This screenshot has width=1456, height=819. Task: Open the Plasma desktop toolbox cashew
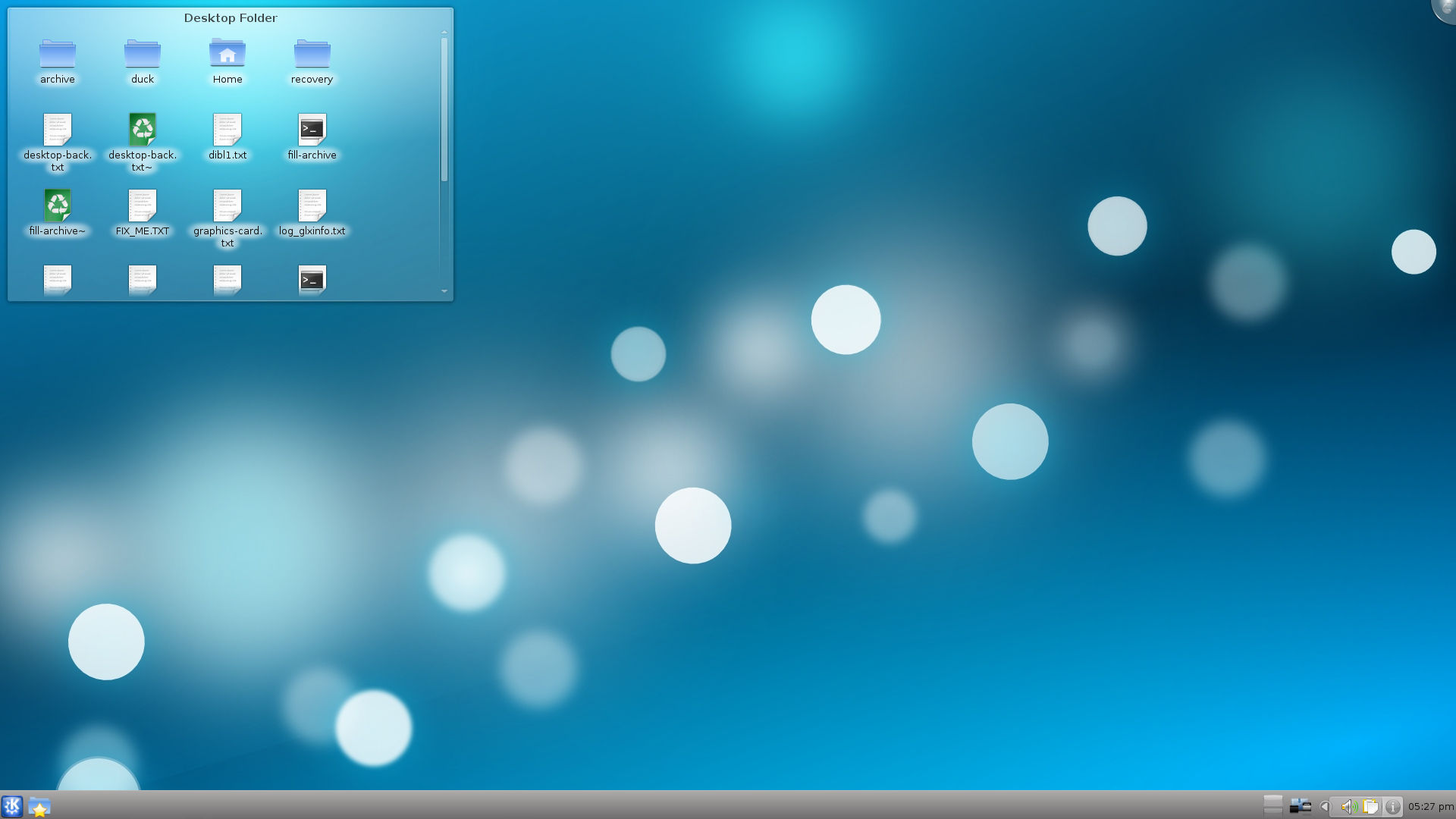coord(1445,9)
